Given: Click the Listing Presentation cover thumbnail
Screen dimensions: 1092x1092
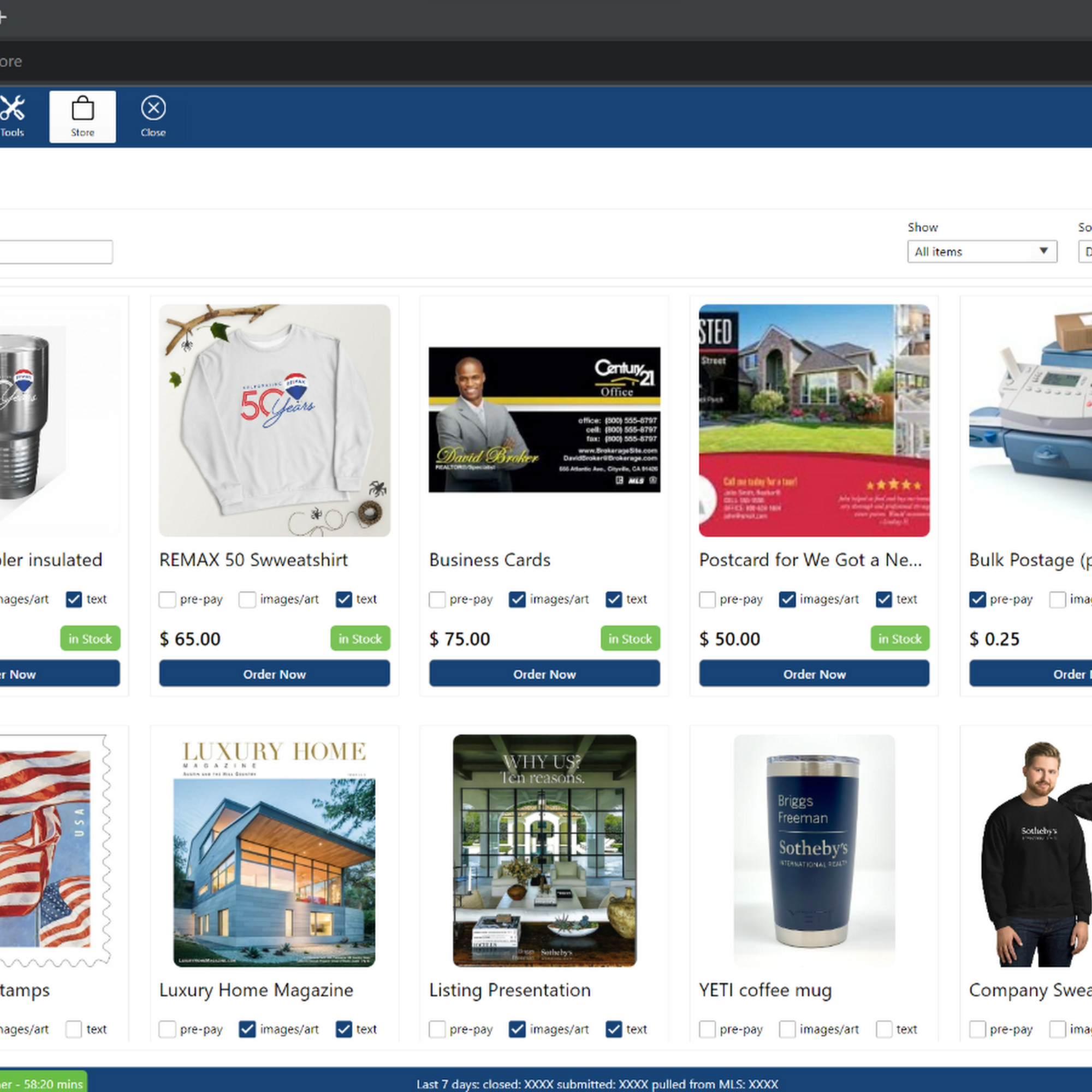Looking at the screenshot, I should [544, 850].
